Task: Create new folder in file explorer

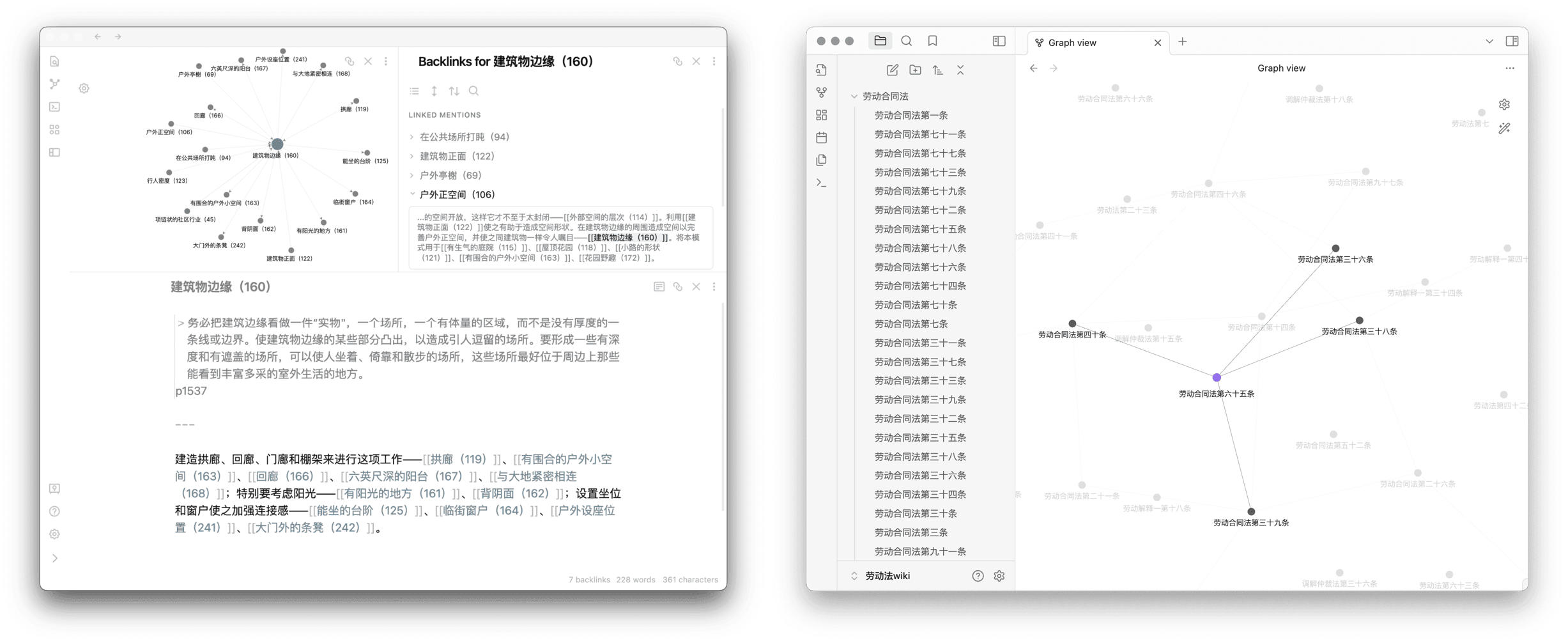Action: pyautogui.click(x=916, y=70)
